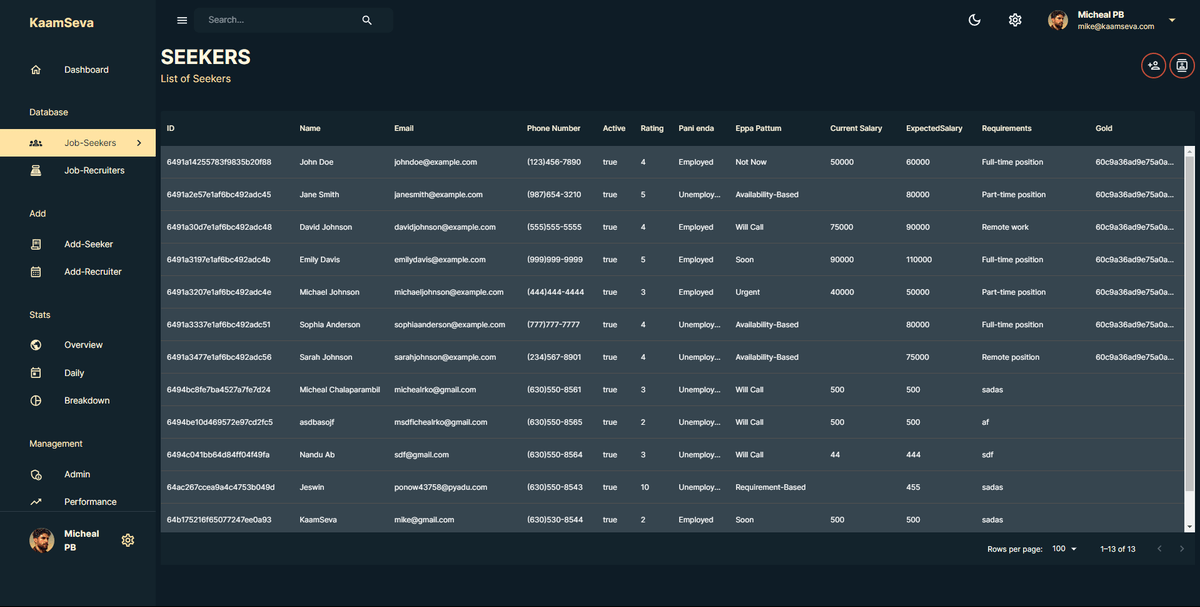
Task: Open sidebar footer settings gear
Action: (x=128, y=541)
